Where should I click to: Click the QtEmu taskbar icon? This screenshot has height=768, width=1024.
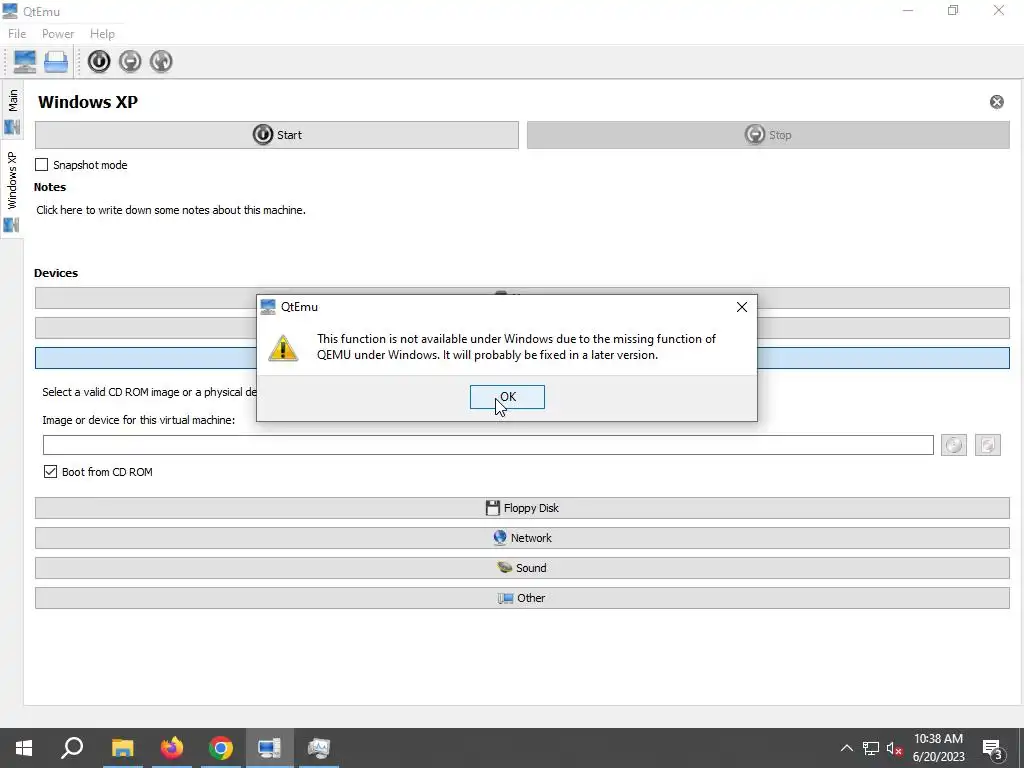click(269, 748)
